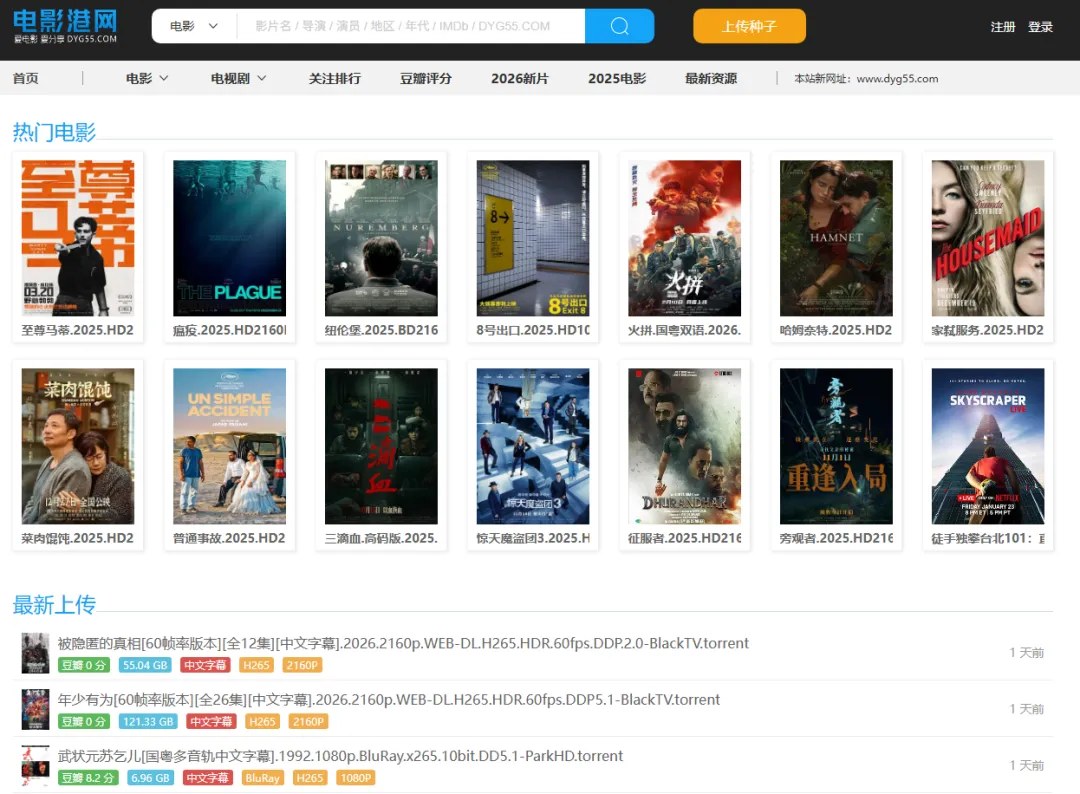Click the 121.33 GB size tag

coord(148,722)
